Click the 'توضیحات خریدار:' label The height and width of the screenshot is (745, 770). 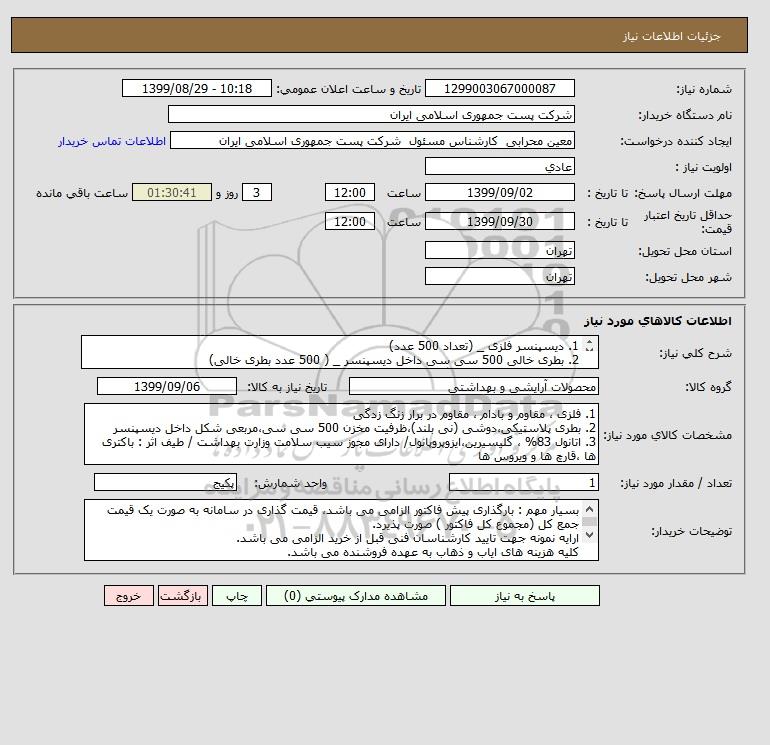[692, 531]
